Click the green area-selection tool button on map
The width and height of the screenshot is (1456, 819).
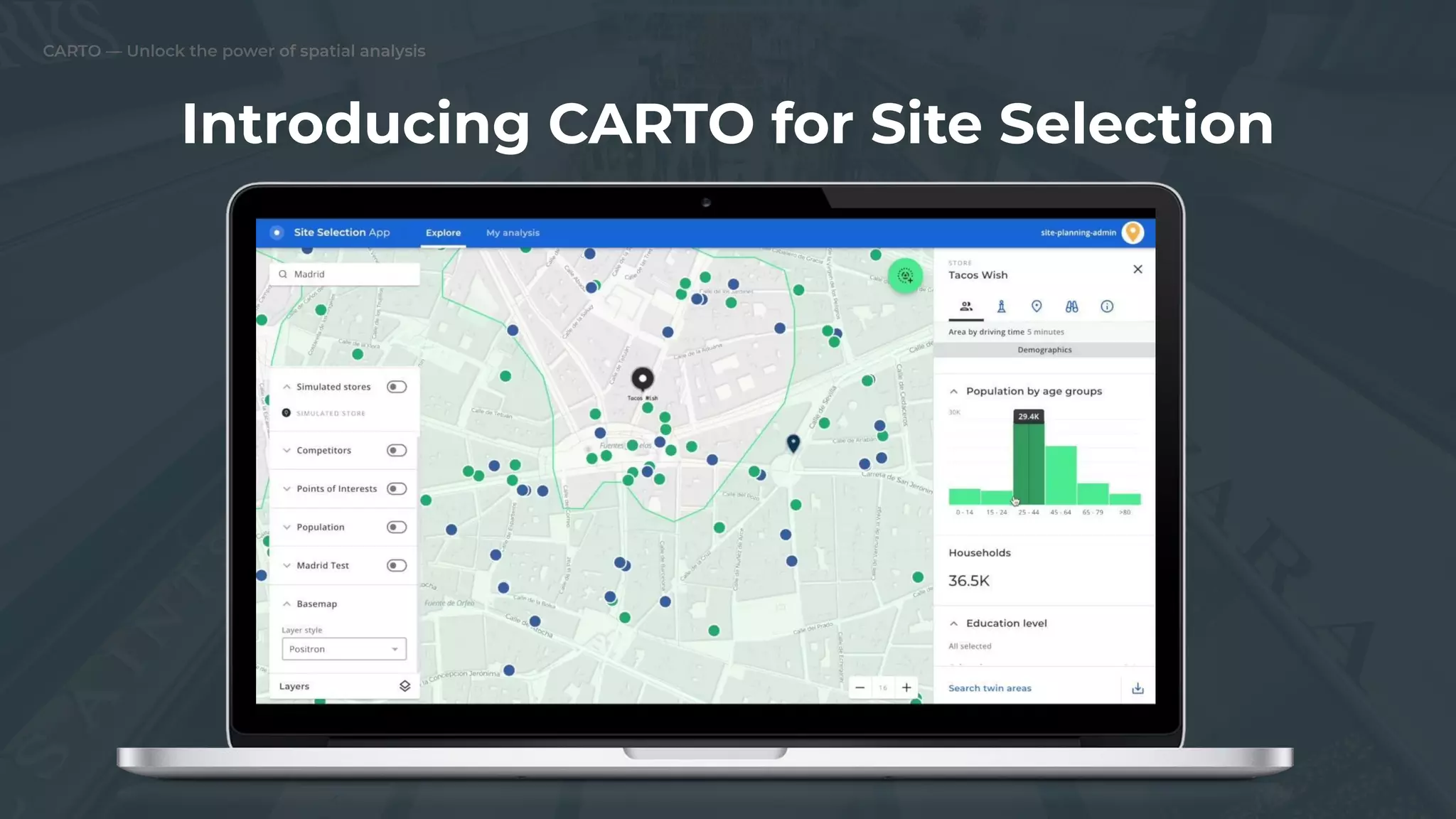click(905, 276)
